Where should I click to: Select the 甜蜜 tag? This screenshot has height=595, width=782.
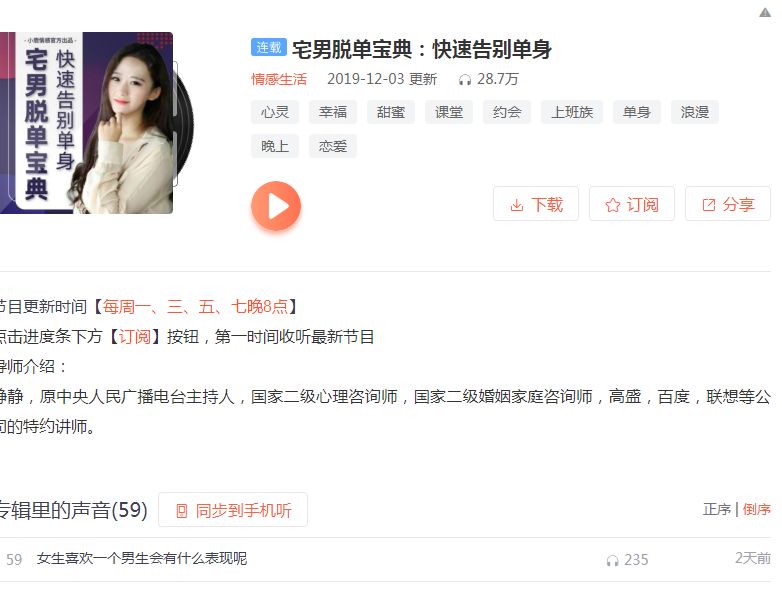[391, 112]
